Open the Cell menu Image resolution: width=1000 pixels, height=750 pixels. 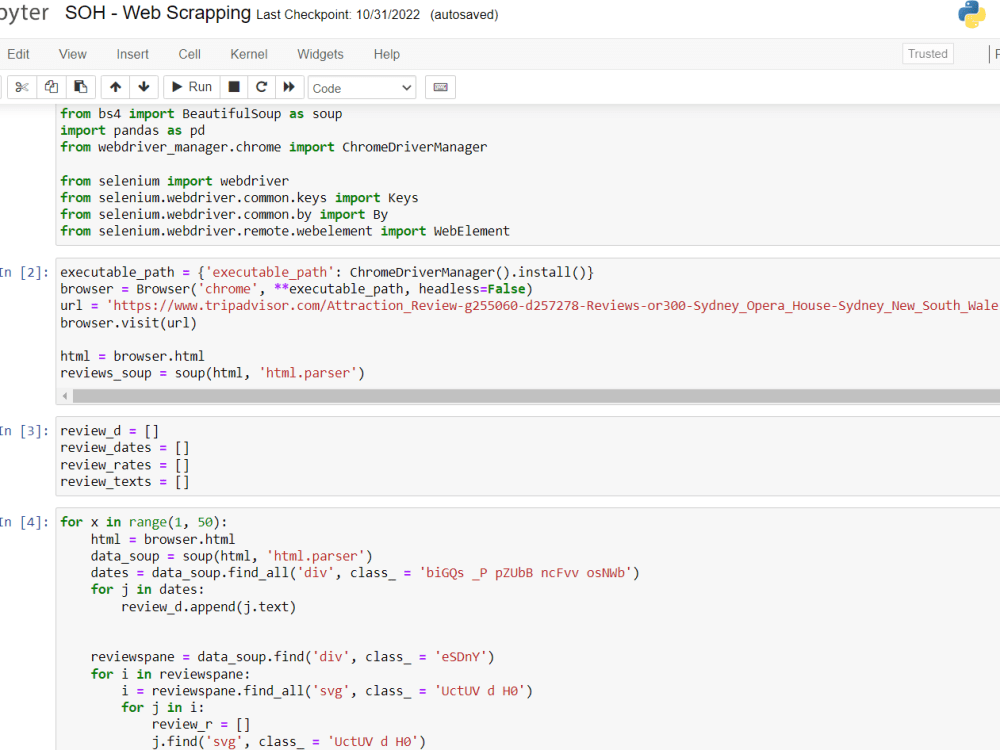click(x=189, y=54)
